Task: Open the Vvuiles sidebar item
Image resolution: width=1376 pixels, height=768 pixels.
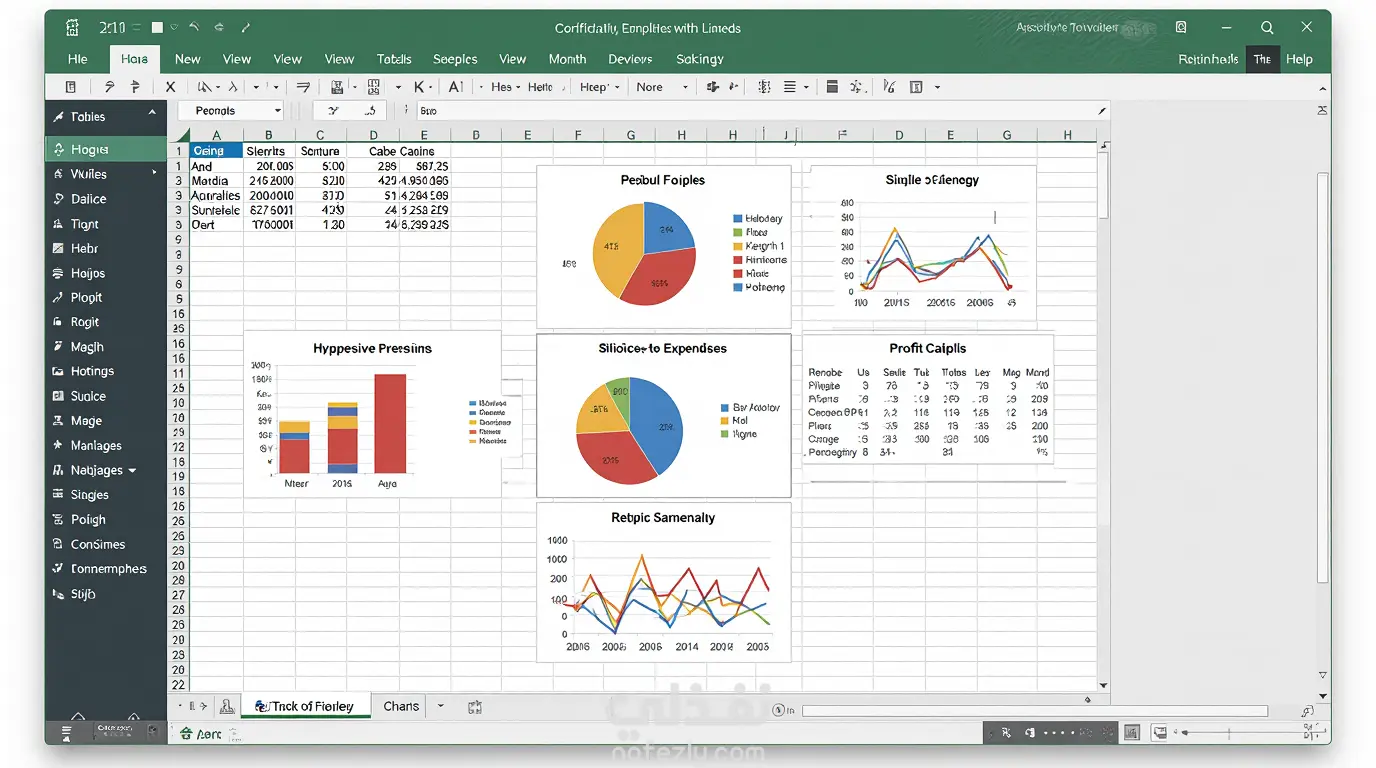Action: click(x=105, y=174)
